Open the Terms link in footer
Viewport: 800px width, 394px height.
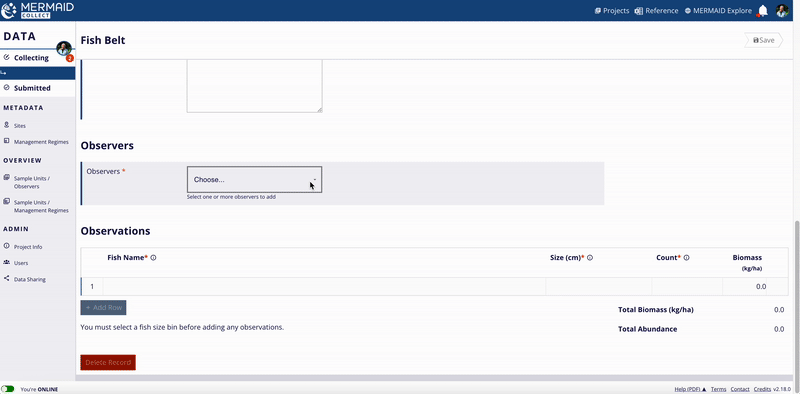point(718,389)
